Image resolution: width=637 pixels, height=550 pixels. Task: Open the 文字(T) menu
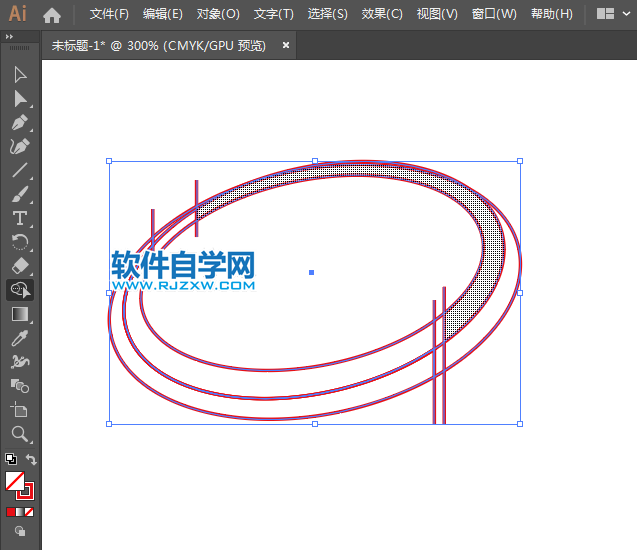coord(273,14)
